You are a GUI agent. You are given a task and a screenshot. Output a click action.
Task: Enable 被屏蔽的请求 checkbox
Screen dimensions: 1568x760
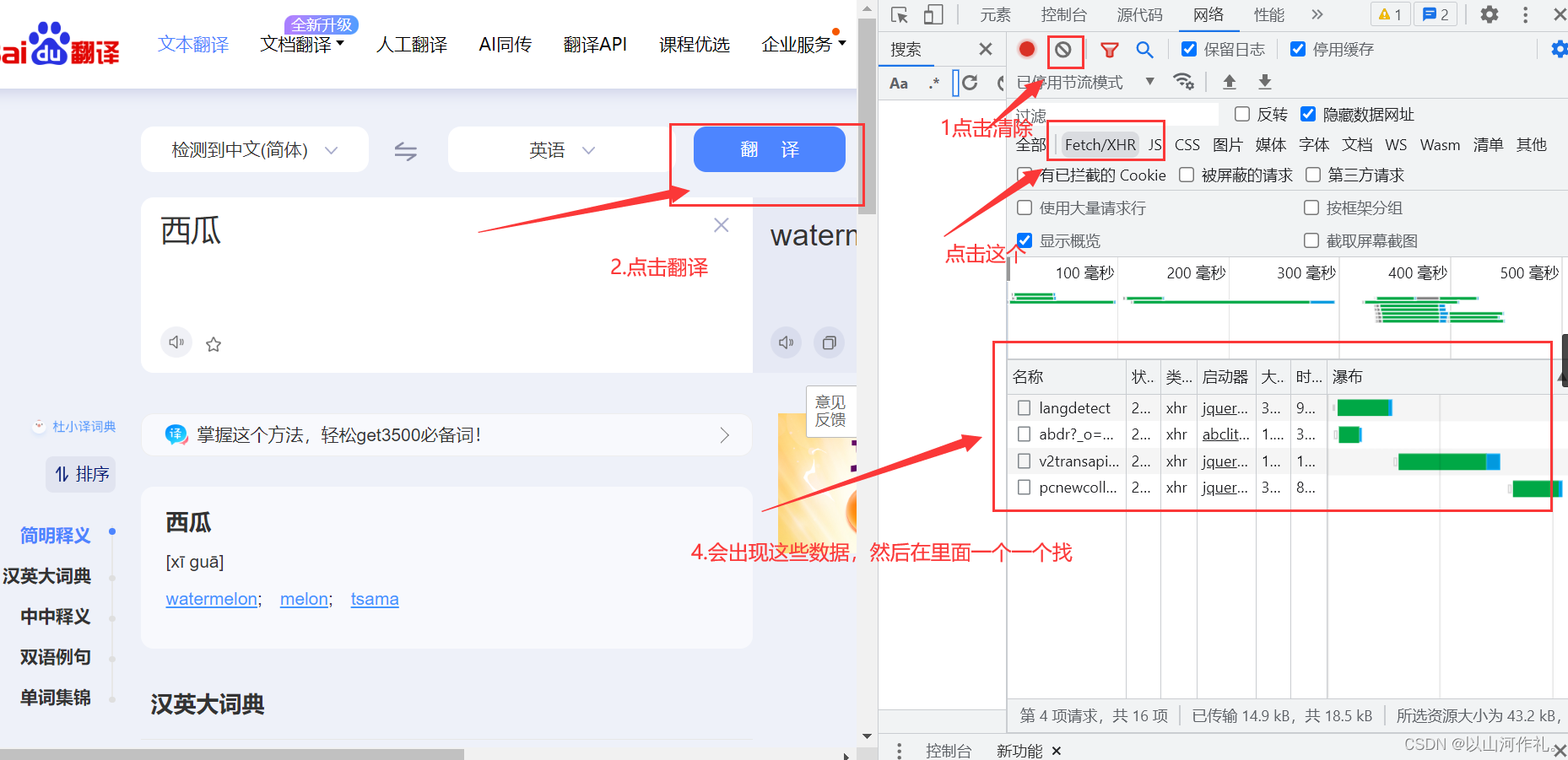[x=1187, y=175]
